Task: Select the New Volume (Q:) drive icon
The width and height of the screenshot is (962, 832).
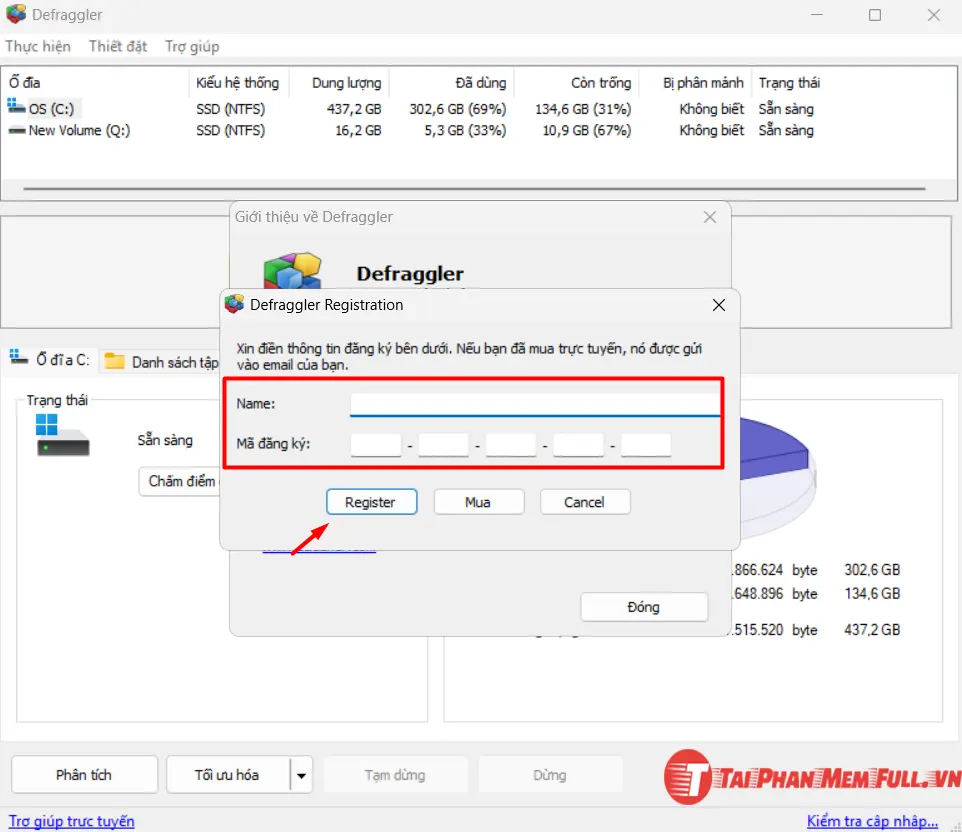Action: click(16, 130)
